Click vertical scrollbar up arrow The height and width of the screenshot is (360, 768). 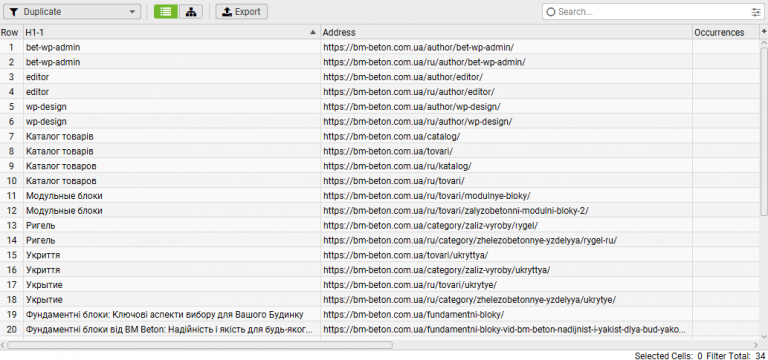[x=764, y=43]
